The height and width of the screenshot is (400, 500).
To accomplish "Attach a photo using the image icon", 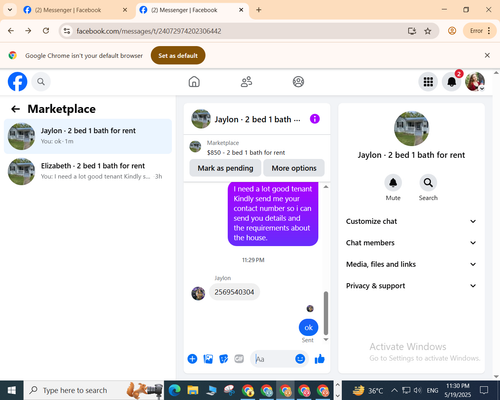I will (208, 359).
